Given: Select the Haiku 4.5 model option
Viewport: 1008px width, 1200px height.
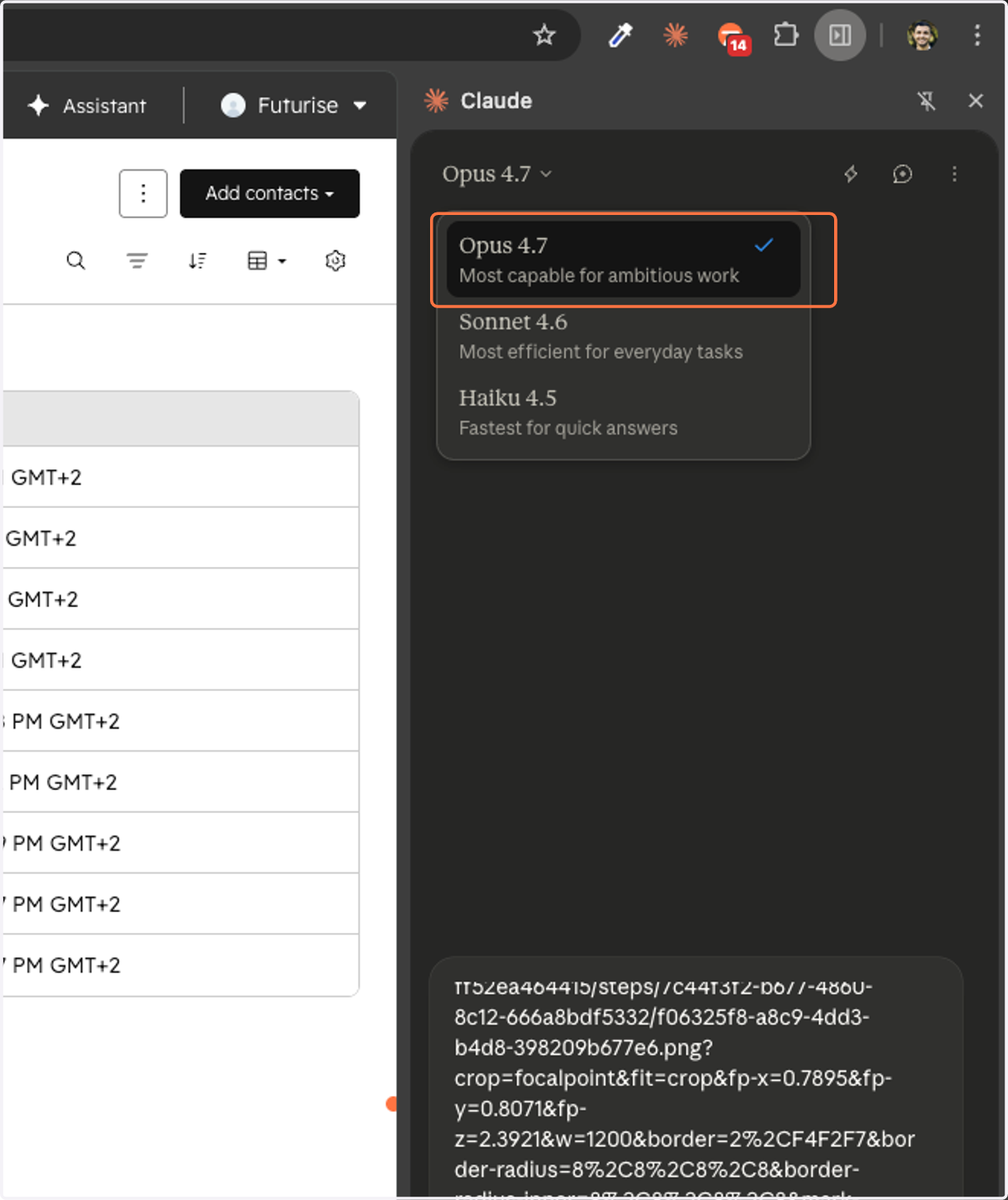Looking at the screenshot, I should point(623,411).
